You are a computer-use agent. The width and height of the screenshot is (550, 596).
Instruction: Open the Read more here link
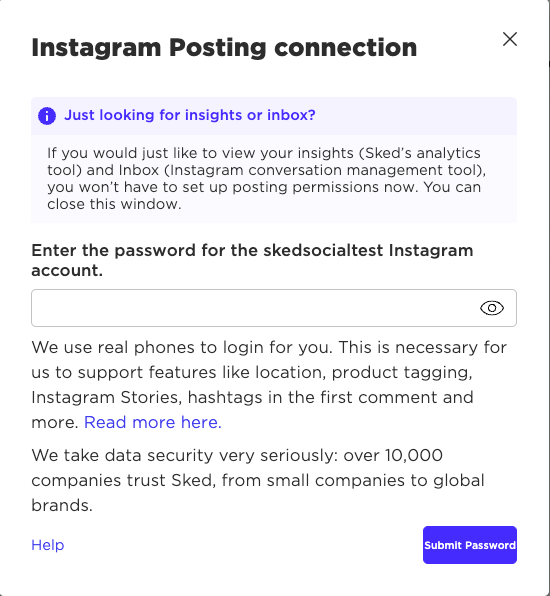point(153,422)
